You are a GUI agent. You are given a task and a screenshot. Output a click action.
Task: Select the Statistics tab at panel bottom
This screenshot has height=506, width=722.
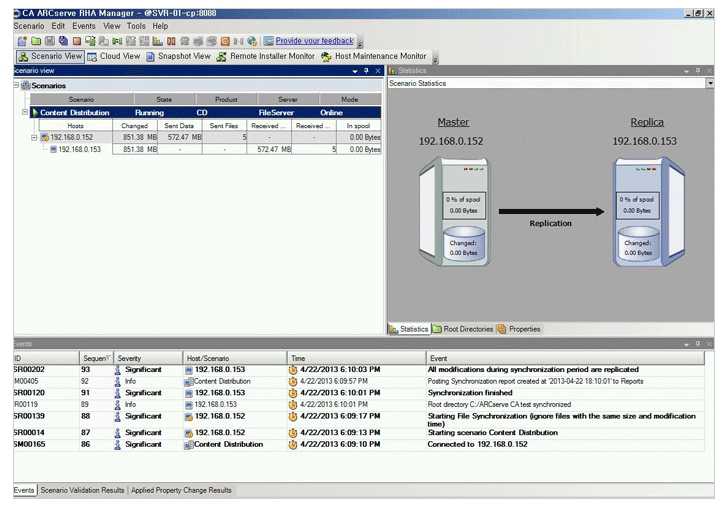pyautogui.click(x=409, y=329)
